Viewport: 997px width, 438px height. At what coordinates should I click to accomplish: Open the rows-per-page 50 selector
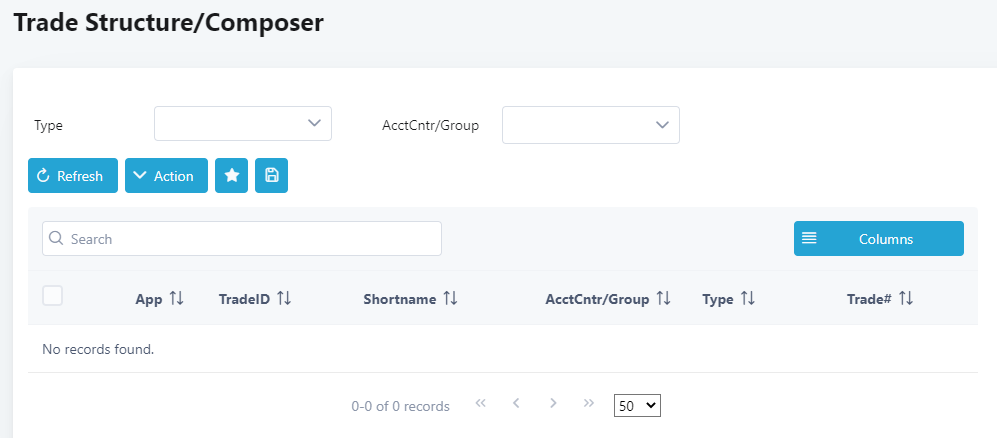coord(637,406)
